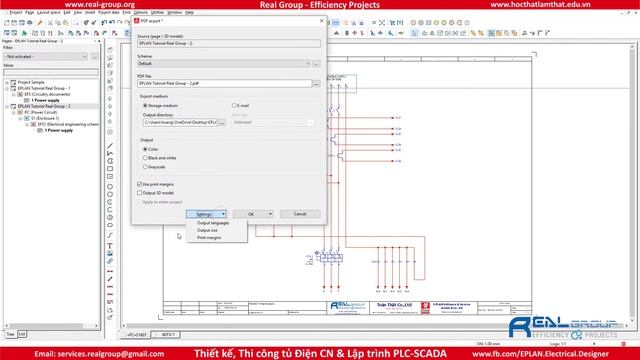Click the wrench settings icon in the toolbar
Screen dimensions: 640x360
pyautogui.click(x=40, y=23)
